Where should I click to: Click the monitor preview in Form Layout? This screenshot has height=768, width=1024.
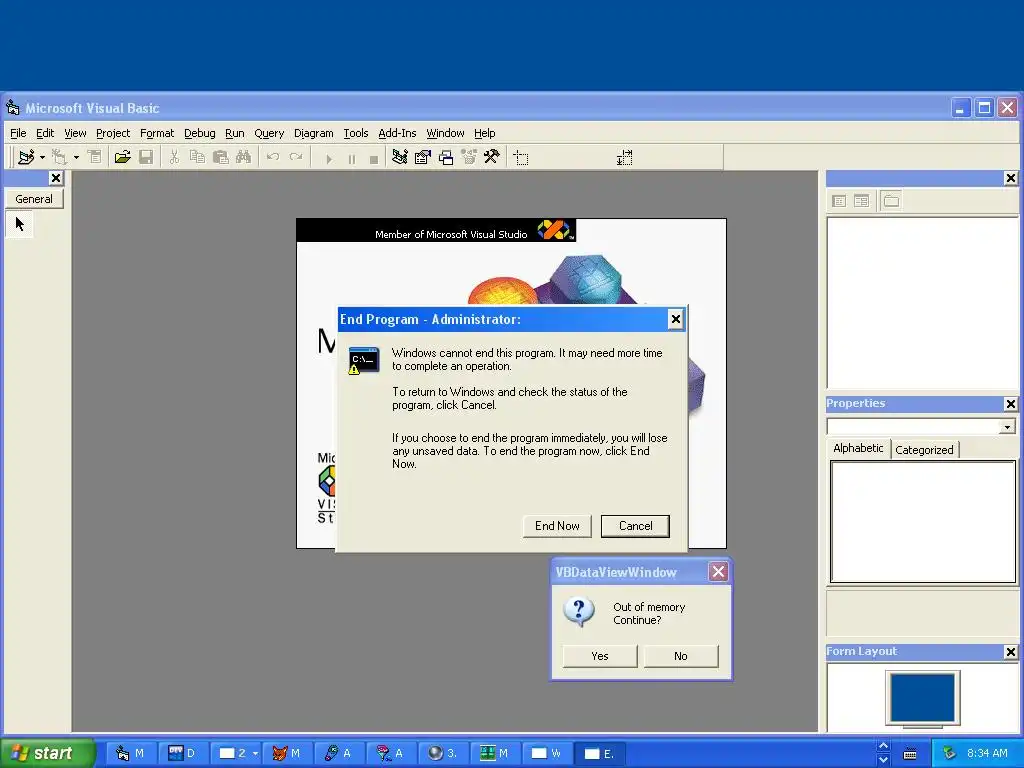(x=923, y=699)
